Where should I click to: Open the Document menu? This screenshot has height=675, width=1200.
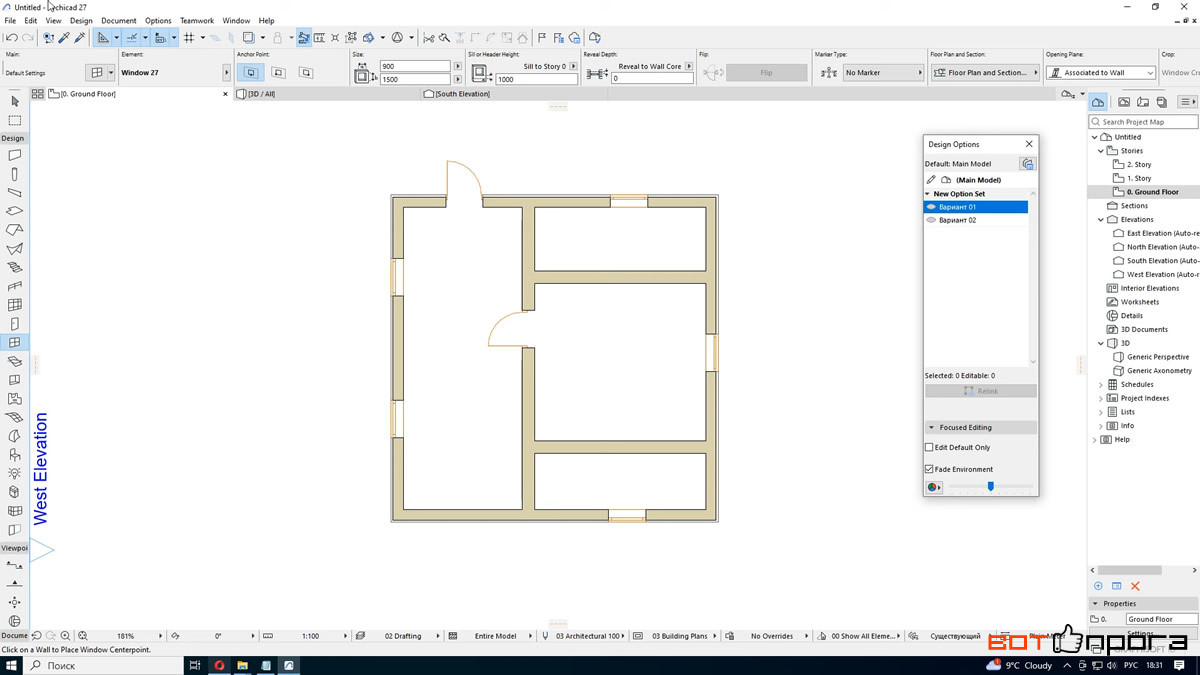tap(119, 21)
